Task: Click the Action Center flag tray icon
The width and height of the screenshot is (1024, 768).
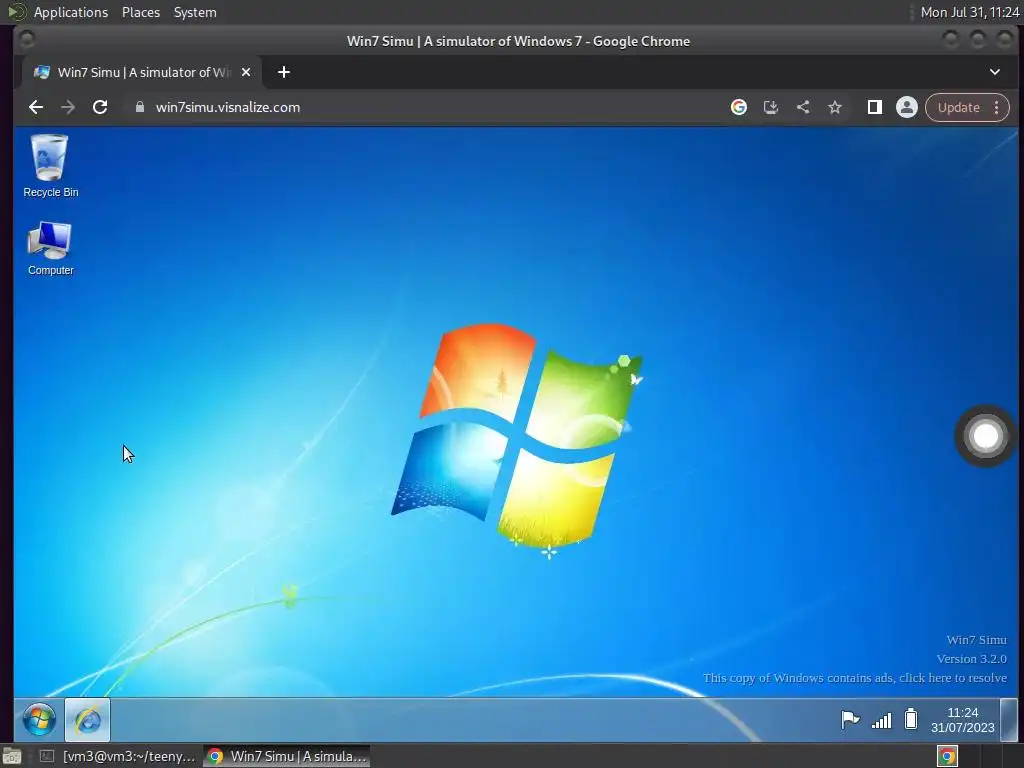Action: (x=850, y=720)
